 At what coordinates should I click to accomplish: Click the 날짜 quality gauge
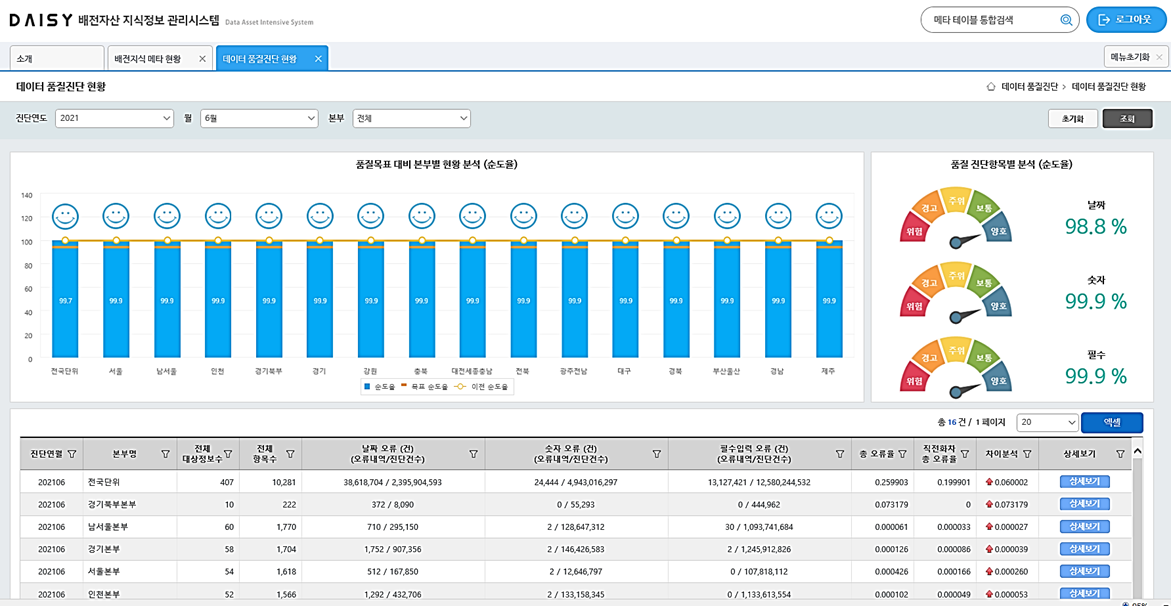(x=955, y=218)
